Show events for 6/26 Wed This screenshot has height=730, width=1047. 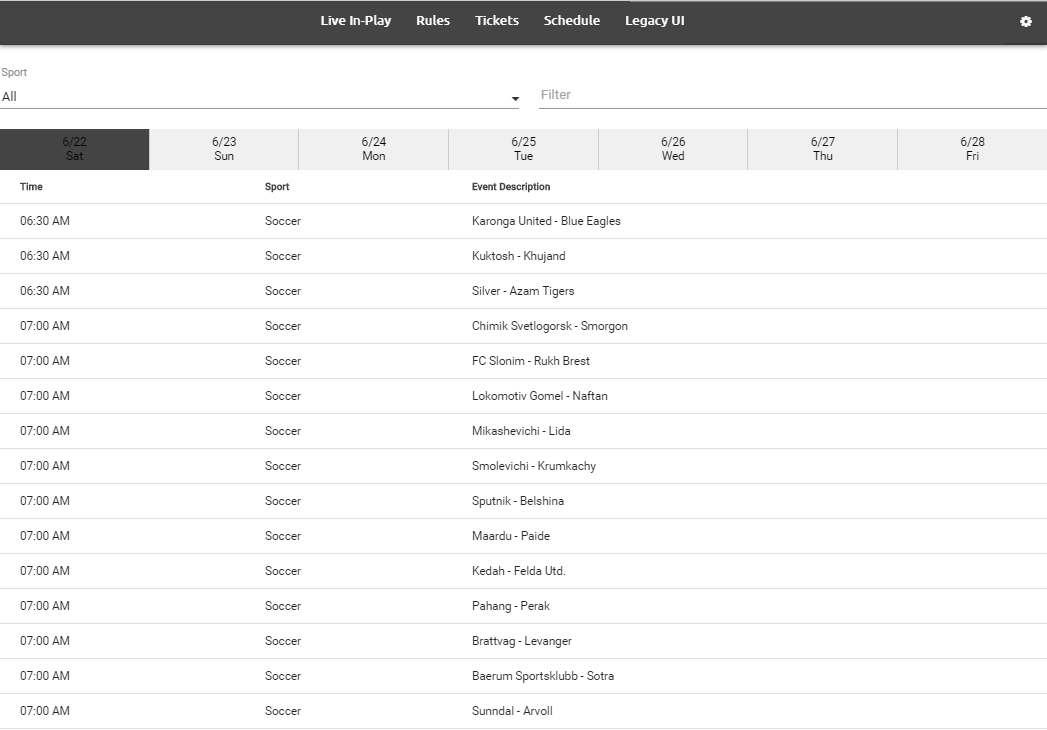click(x=673, y=149)
